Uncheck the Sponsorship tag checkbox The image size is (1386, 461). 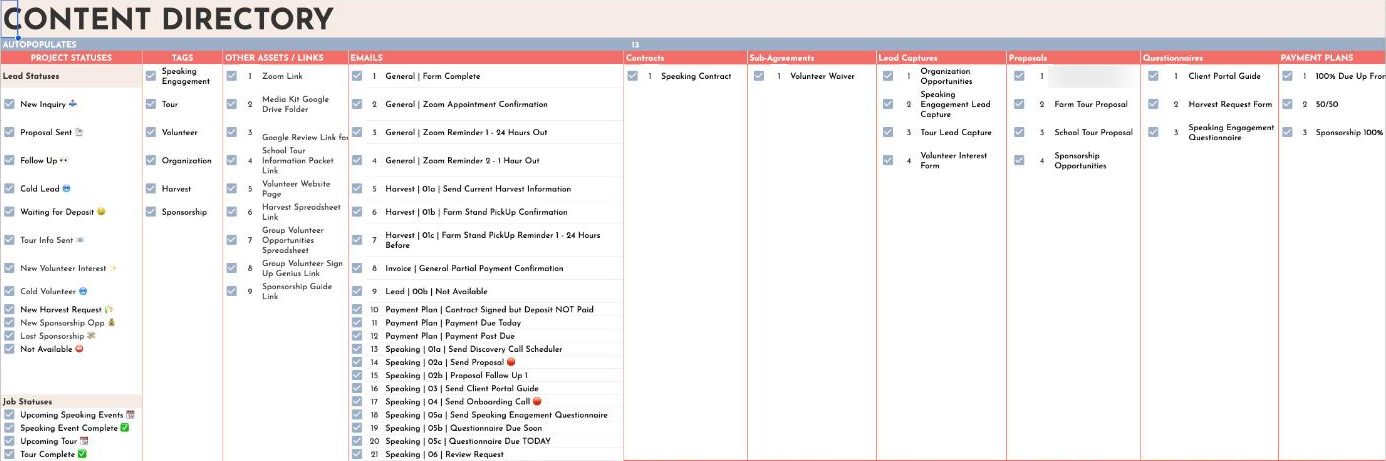click(151, 212)
